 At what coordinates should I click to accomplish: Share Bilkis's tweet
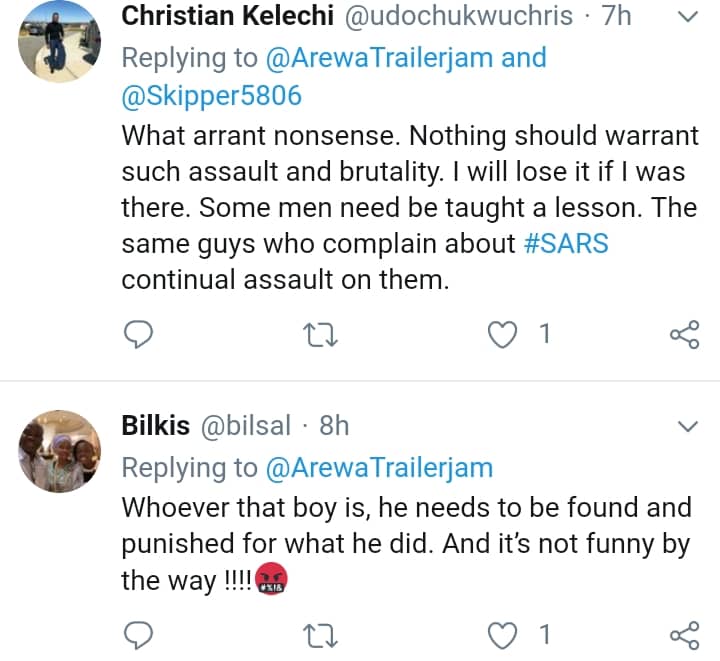click(684, 634)
